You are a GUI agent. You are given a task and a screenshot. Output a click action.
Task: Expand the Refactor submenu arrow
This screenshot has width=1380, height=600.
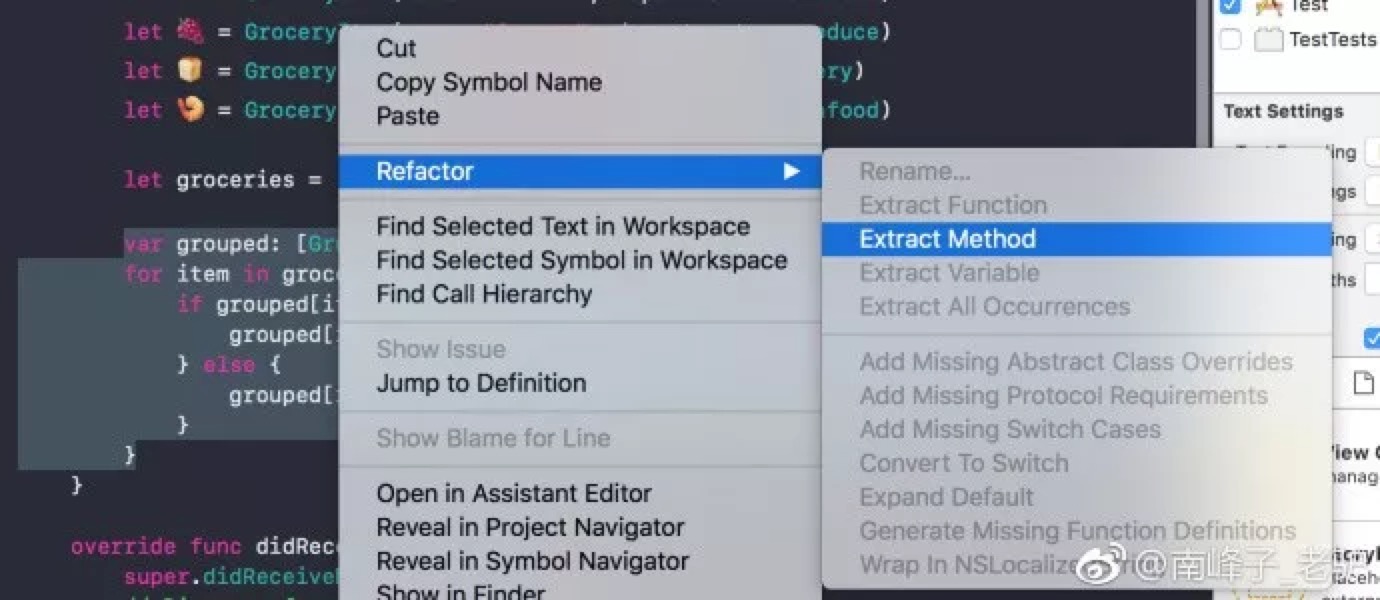click(791, 172)
